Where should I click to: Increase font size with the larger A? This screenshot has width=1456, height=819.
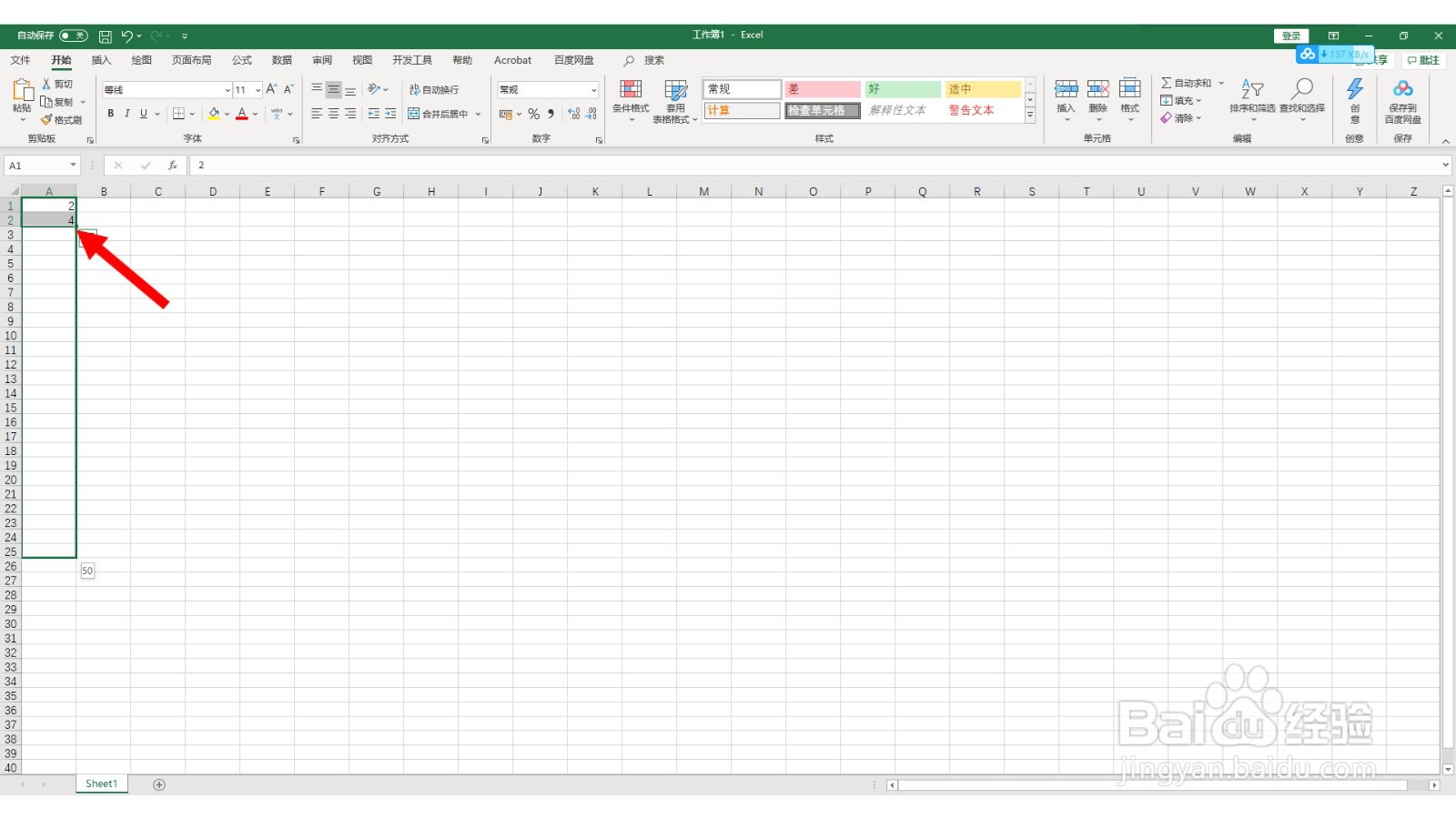point(271,89)
